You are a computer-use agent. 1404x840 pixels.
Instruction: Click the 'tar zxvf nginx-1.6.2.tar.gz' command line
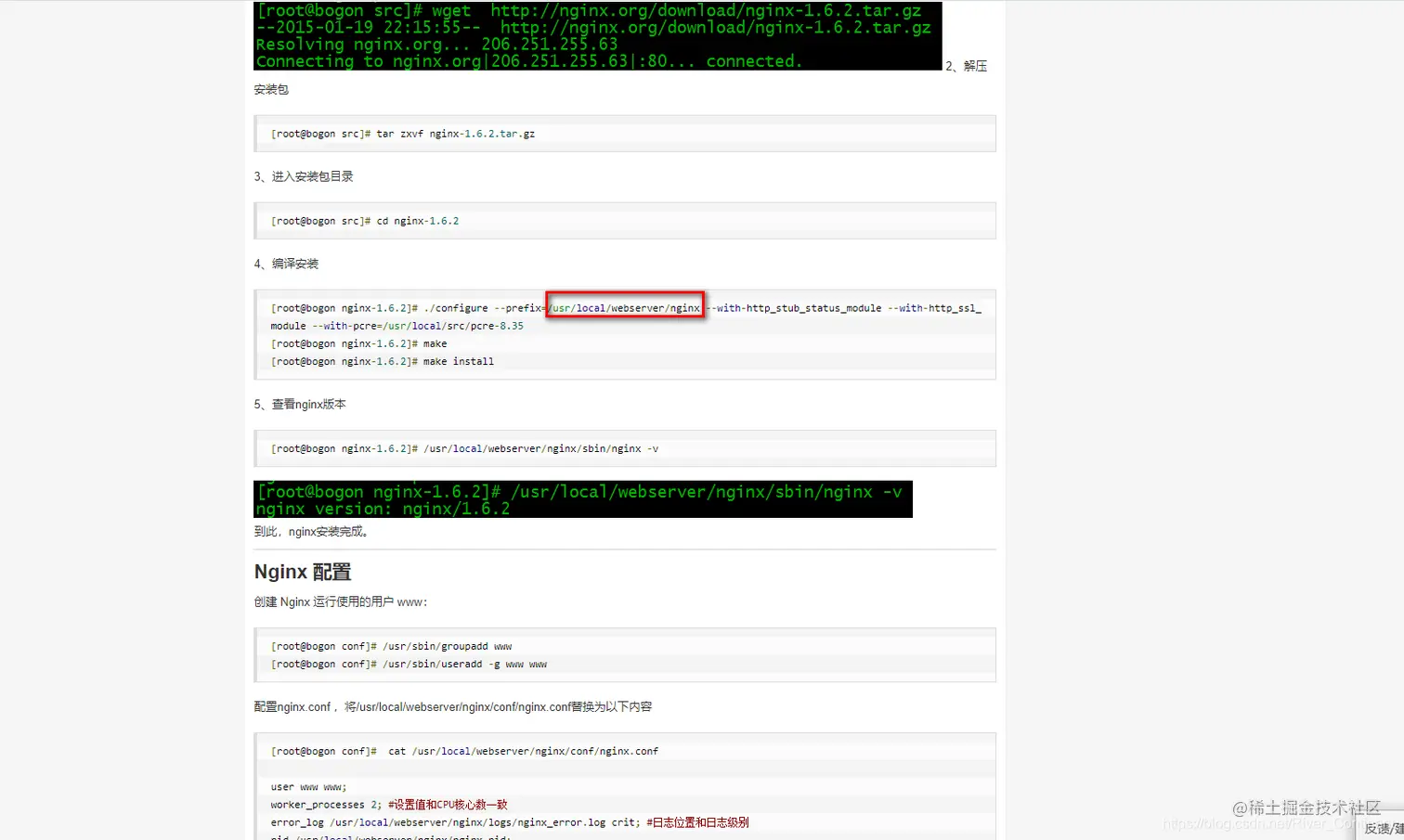point(403,134)
